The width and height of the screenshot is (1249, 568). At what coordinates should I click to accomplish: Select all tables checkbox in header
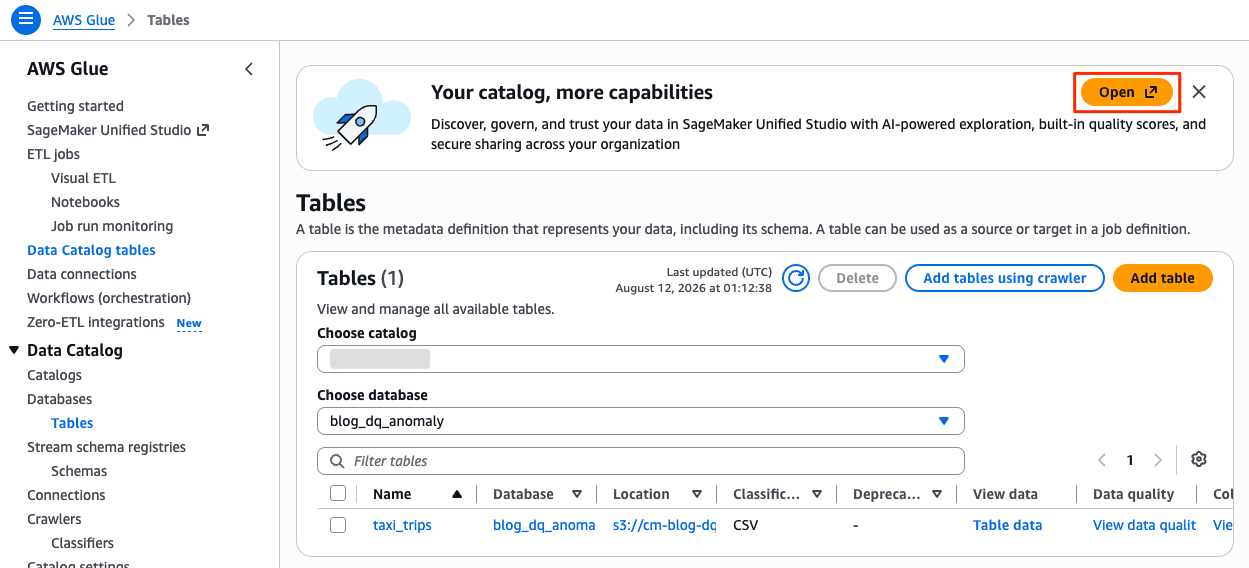338,493
